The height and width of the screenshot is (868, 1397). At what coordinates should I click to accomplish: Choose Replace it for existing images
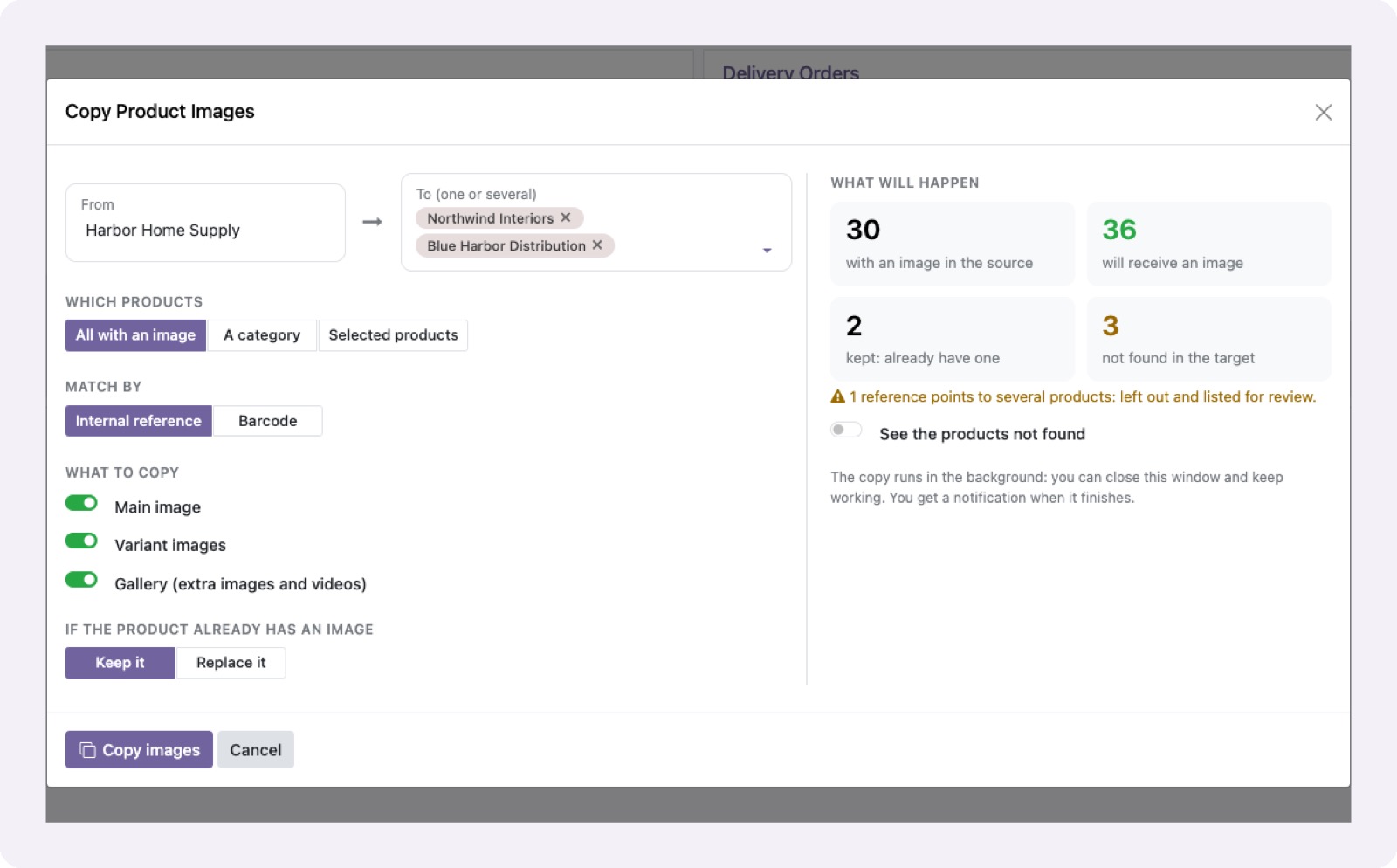(231, 663)
